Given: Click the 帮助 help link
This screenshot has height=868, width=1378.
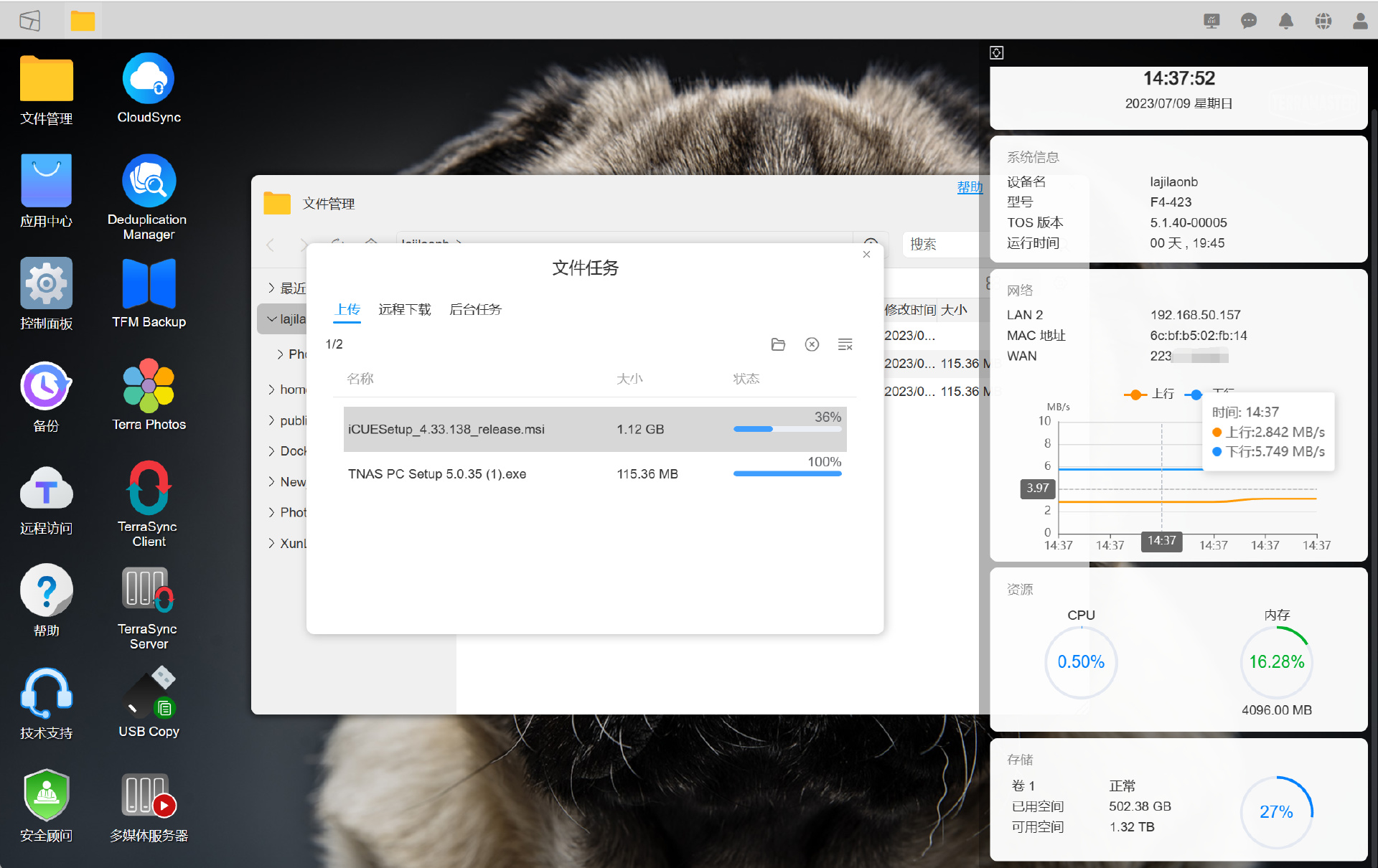Looking at the screenshot, I should coord(970,187).
